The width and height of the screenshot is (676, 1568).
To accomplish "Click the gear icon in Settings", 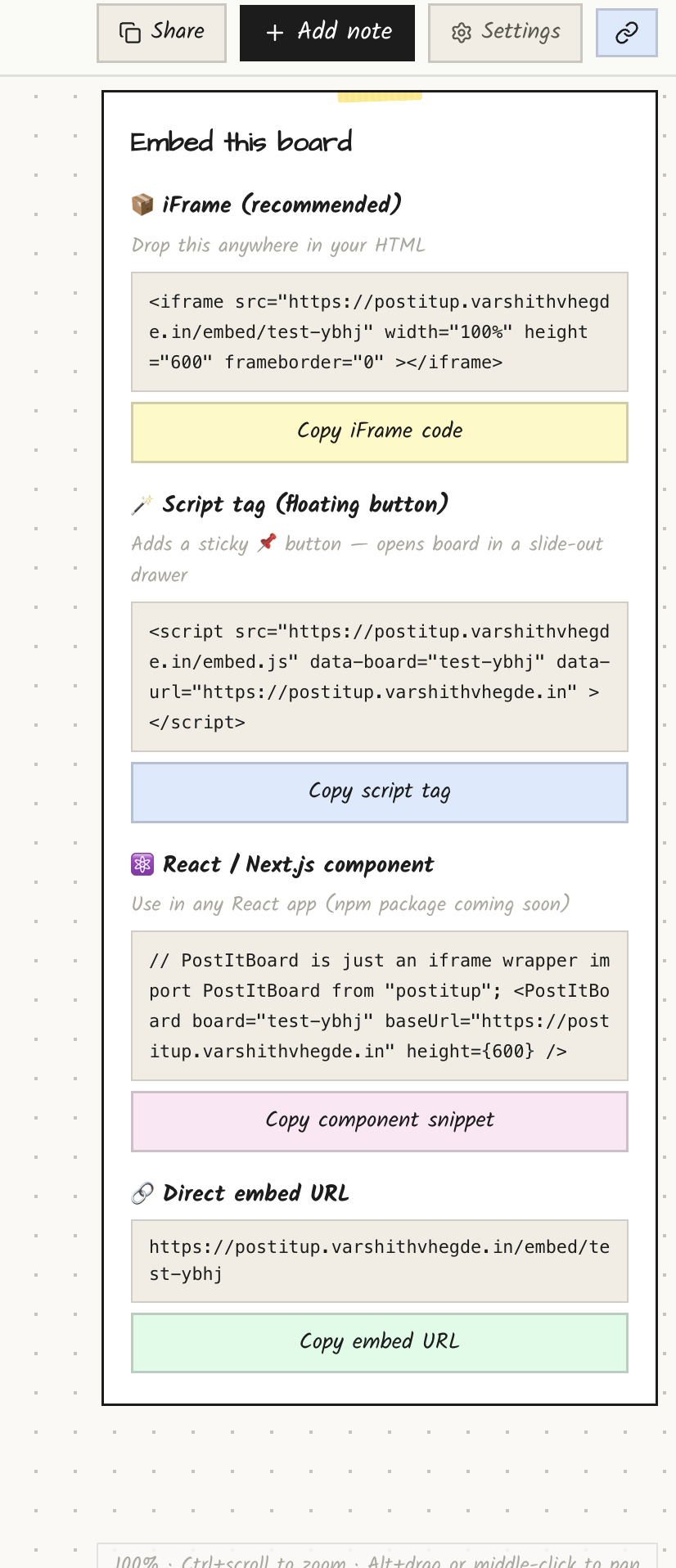I will (462, 33).
